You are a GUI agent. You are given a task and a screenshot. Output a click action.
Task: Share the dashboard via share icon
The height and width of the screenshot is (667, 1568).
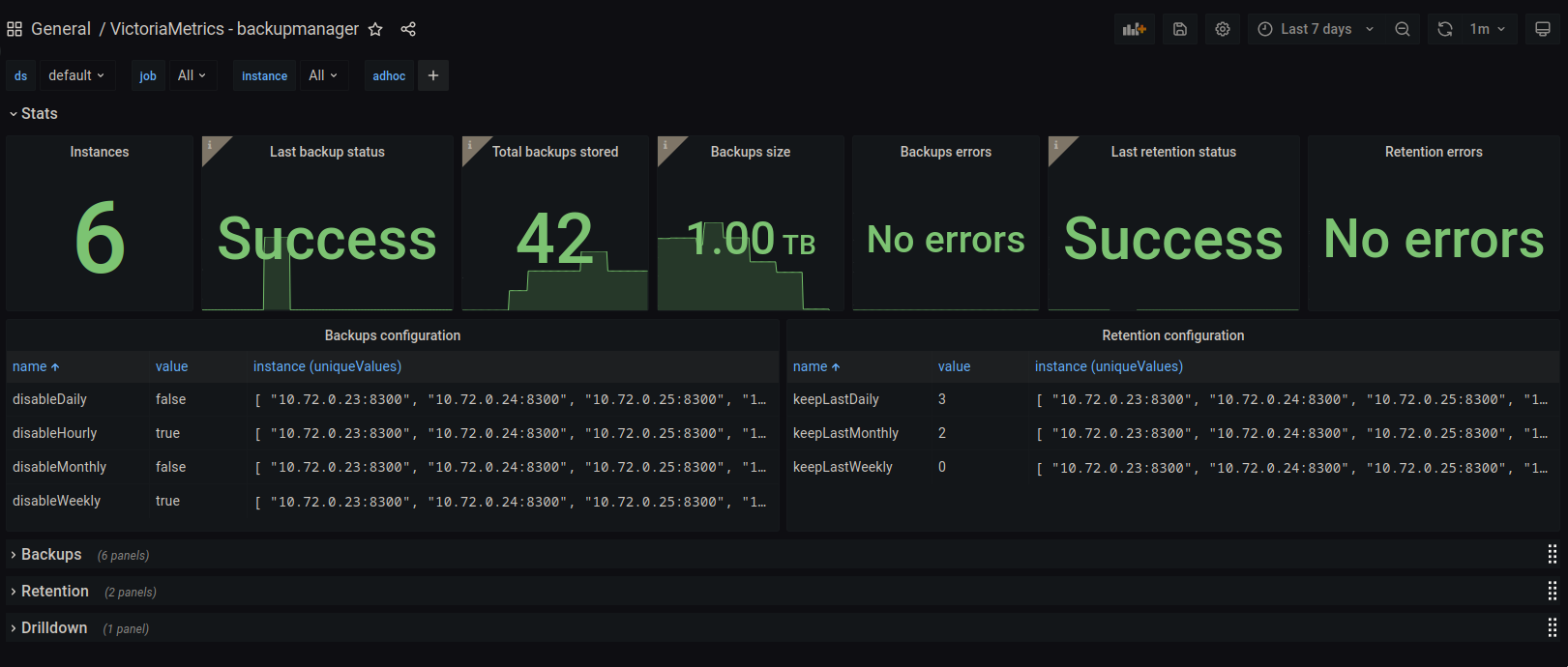408,29
